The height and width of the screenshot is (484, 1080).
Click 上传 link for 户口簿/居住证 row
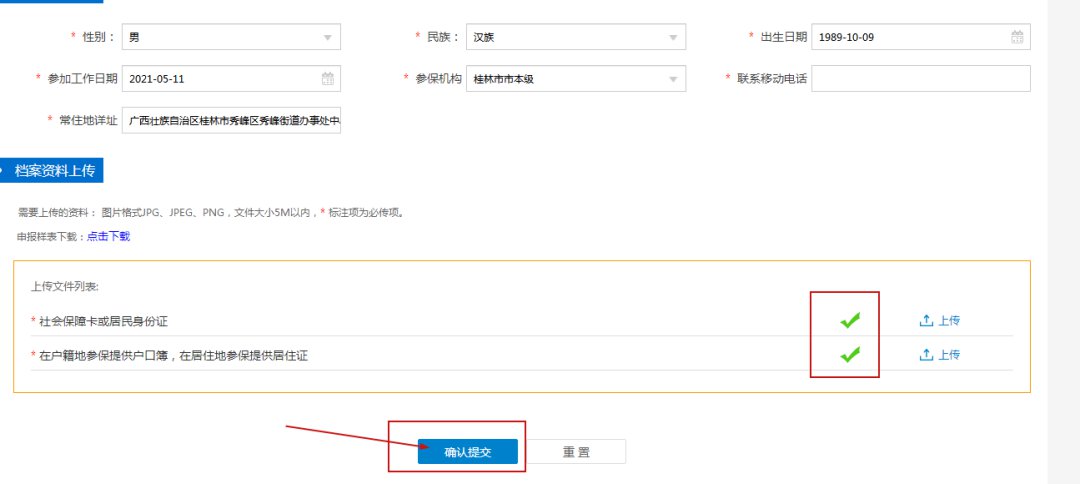(x=949, y=355)
